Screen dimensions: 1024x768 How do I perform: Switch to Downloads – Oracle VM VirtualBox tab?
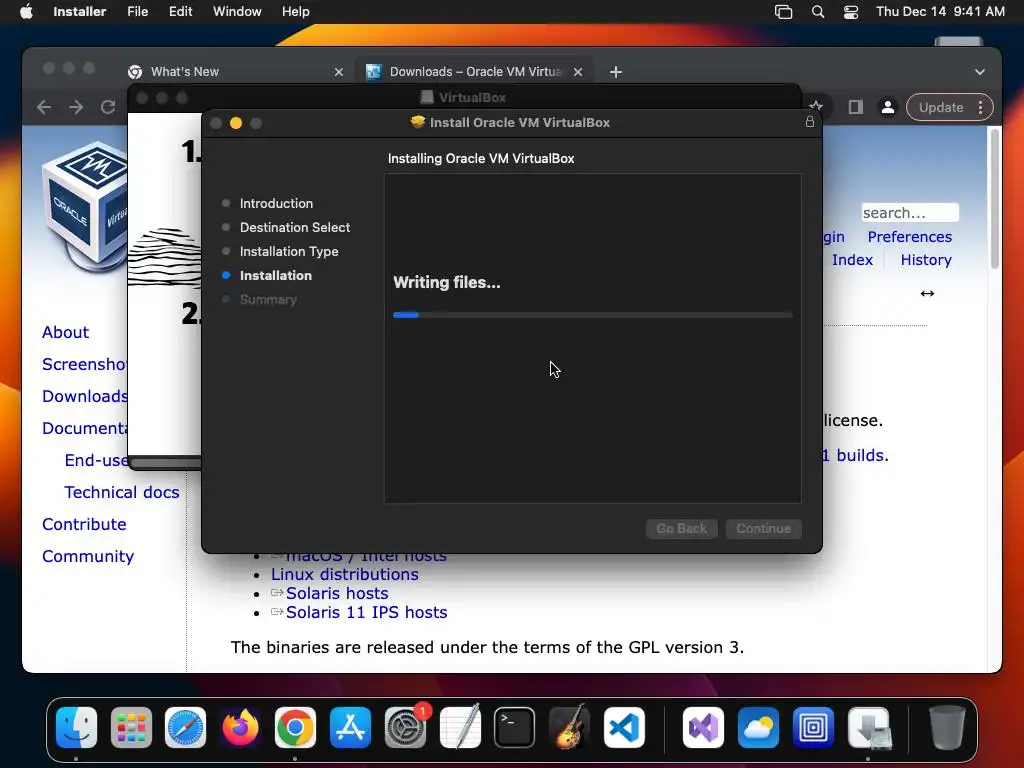tap(473, 72)
